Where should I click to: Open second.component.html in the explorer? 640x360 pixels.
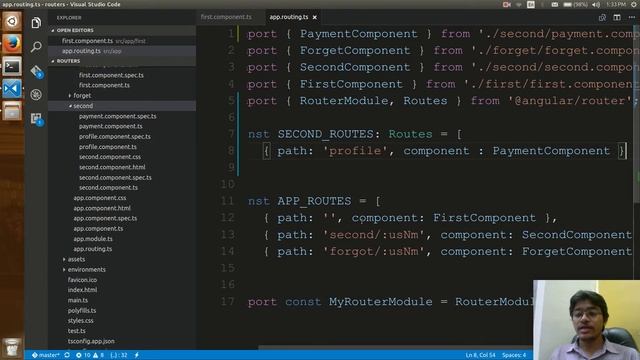[112, 167]
